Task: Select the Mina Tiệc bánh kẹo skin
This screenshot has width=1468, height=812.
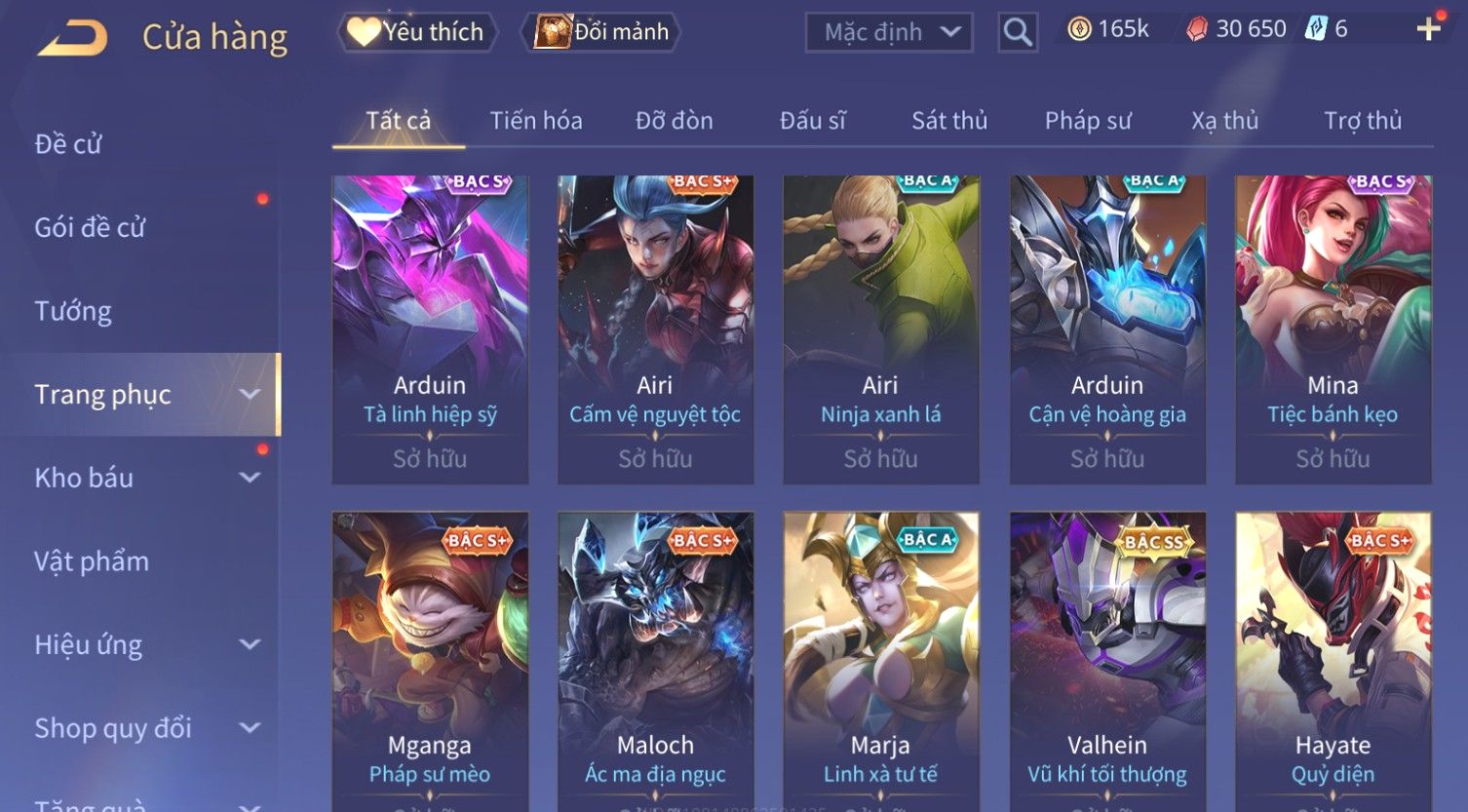Action: click(1333, 329)
